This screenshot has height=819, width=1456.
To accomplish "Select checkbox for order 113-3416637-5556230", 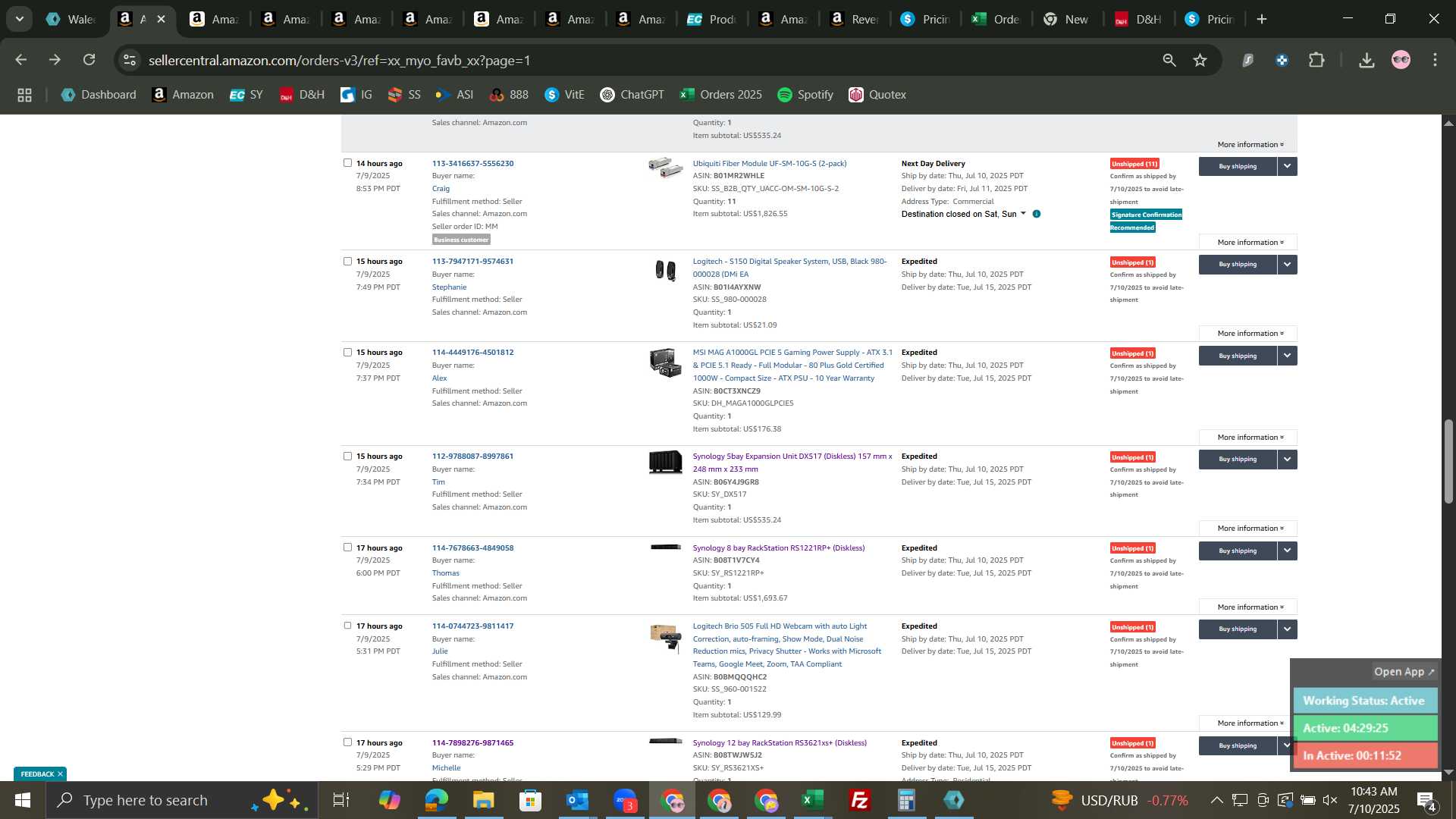I will (x=347, y=162).
